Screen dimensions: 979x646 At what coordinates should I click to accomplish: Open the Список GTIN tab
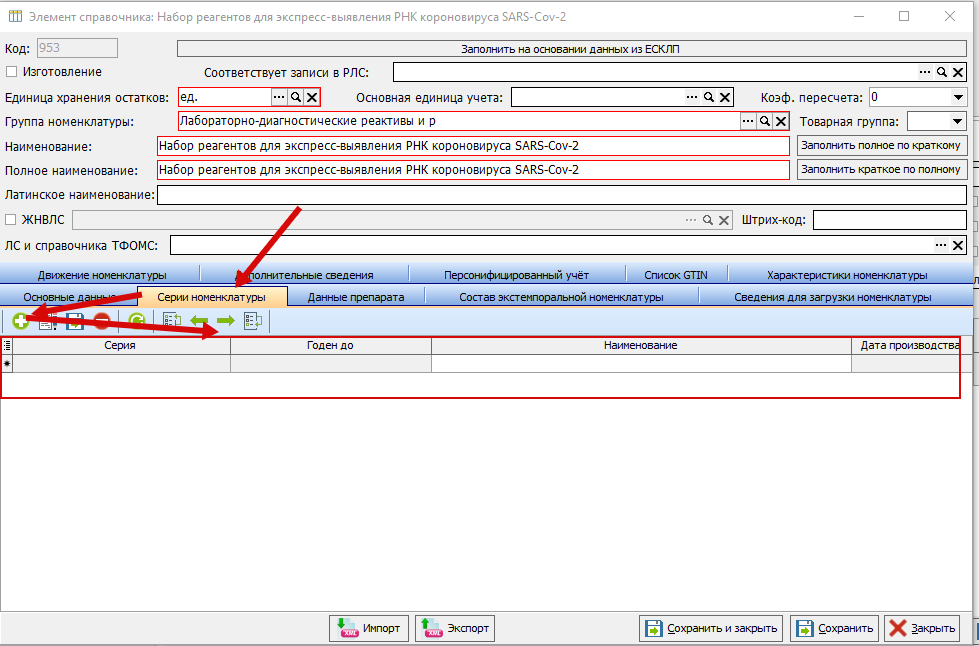pos(675,275)
